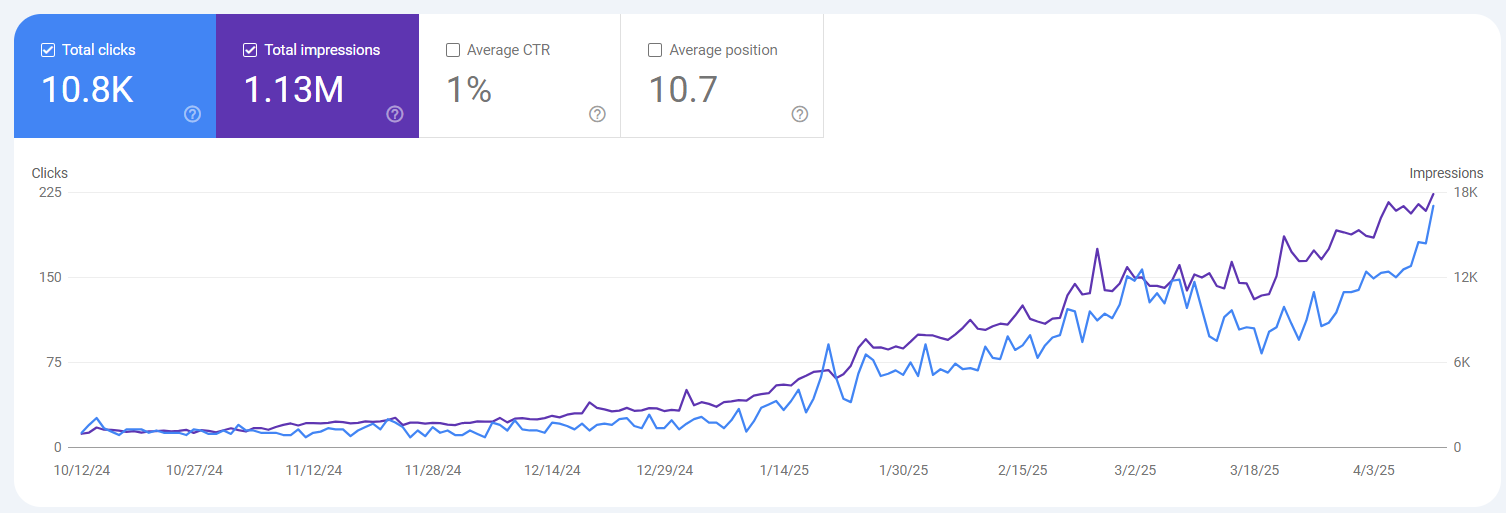
Task: Click the tall purple impressions spike before 3/2/25
Action: click(x=1097, y=249)
